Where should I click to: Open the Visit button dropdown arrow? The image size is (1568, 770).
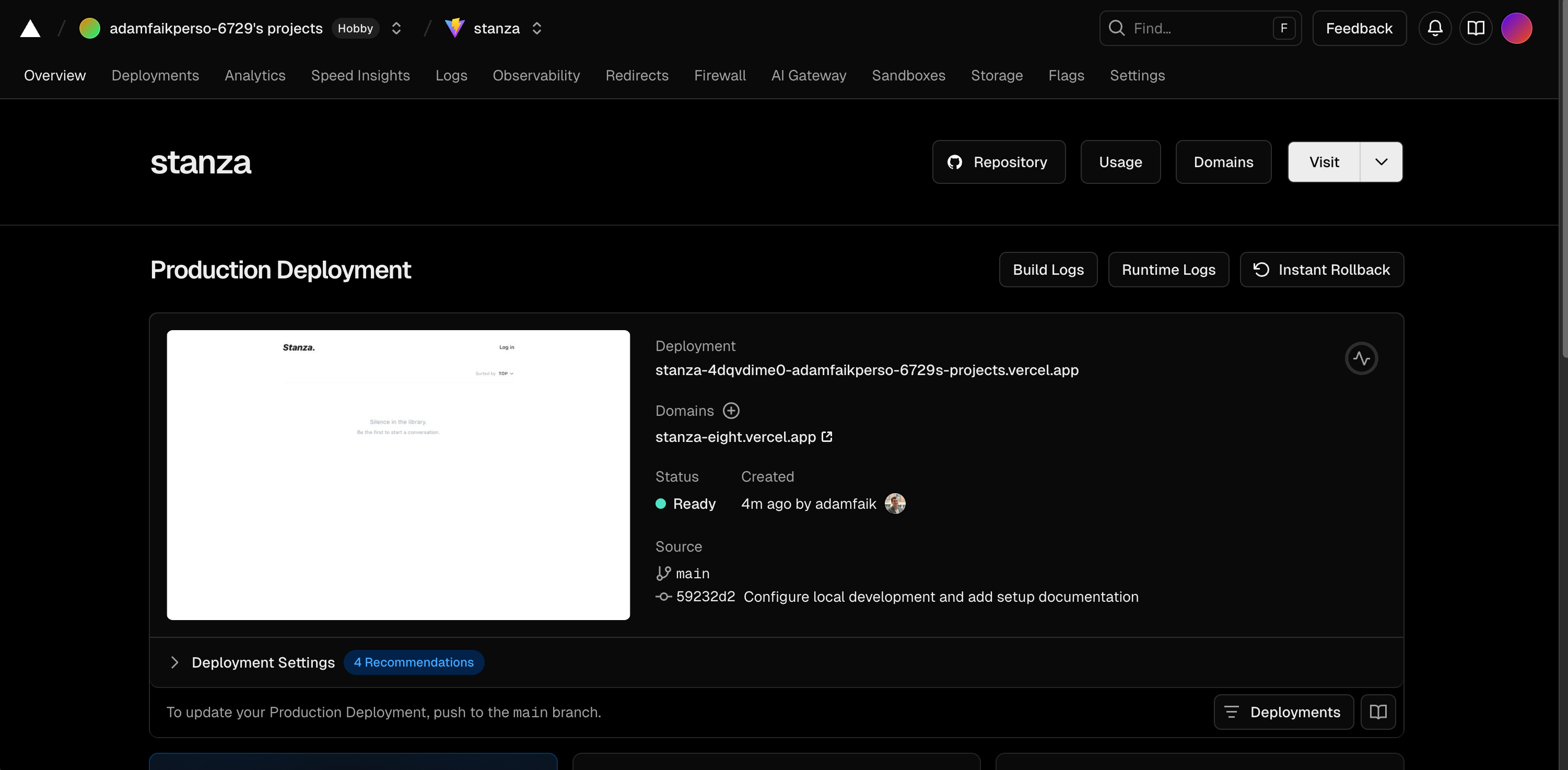(x=1380, y=162)
